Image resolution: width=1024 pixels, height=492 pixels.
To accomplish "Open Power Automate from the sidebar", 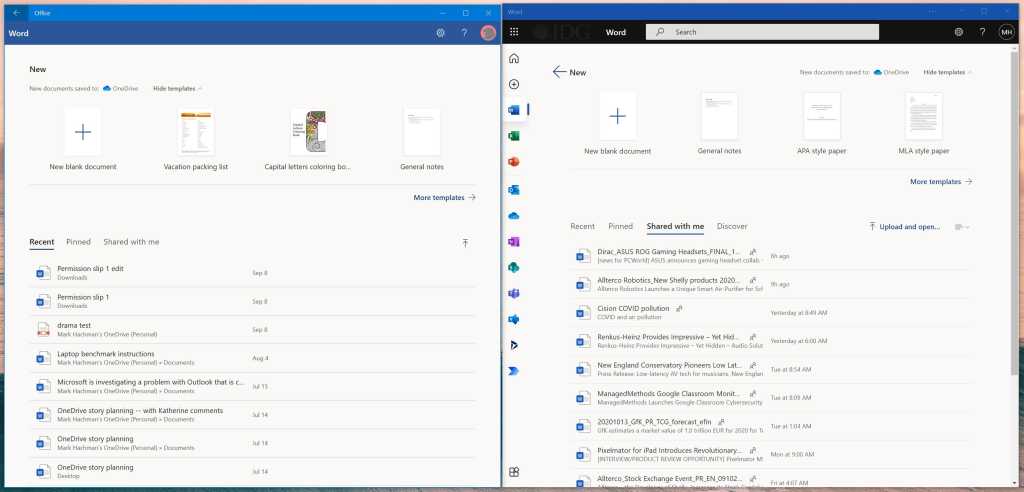I will pos(514,371).
